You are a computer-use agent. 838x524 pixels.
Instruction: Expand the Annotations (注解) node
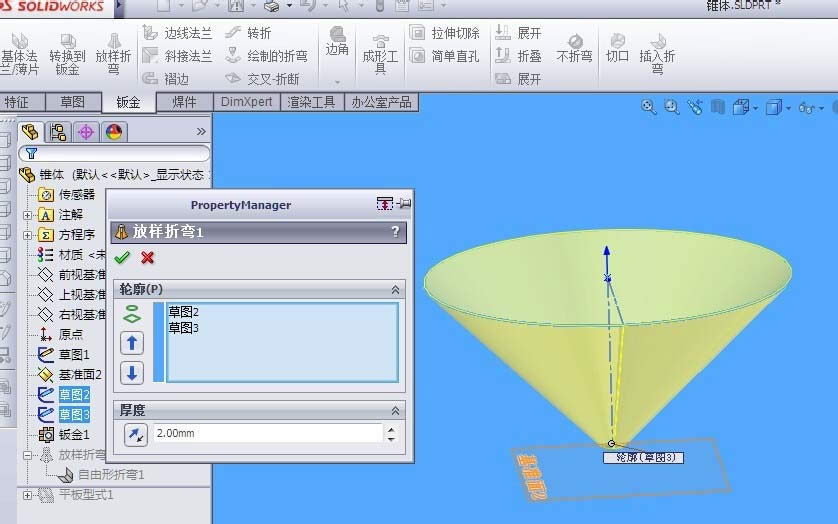(x=27, y=215)
